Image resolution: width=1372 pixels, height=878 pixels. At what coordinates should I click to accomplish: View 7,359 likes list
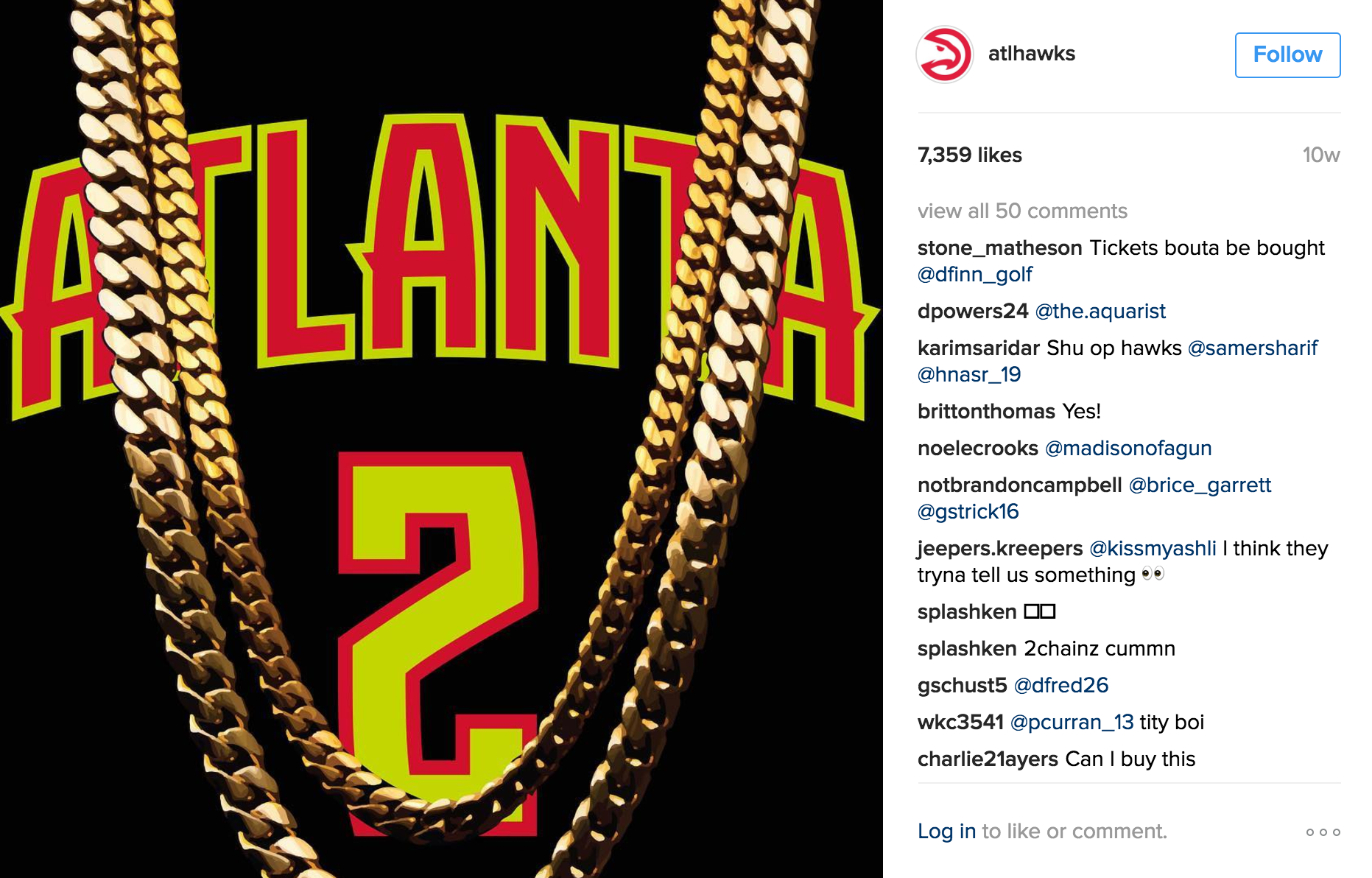coord(969,155)
